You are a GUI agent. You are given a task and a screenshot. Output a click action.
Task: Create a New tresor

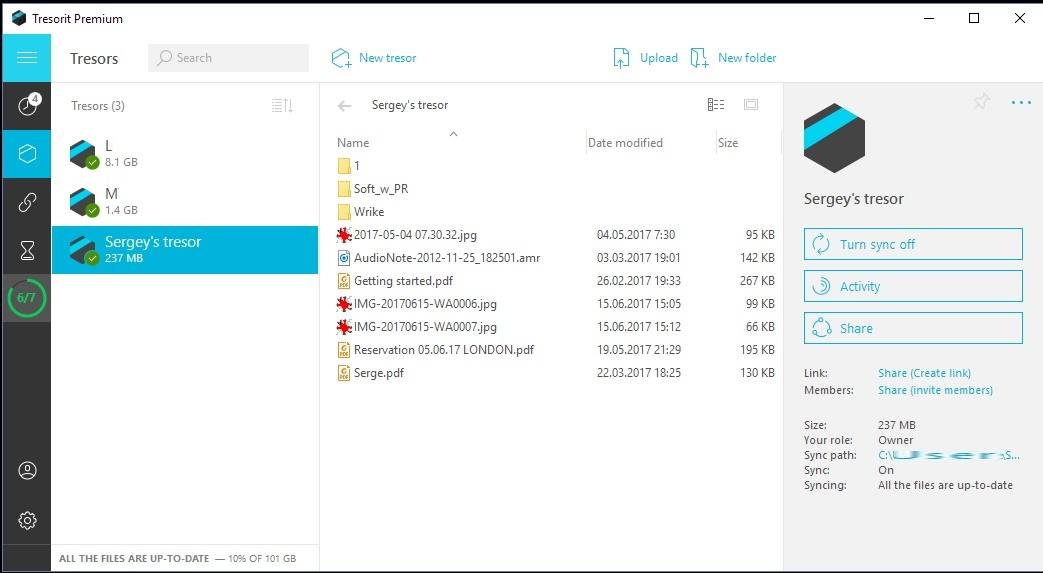pyautogui.click(x=374, y=58)
